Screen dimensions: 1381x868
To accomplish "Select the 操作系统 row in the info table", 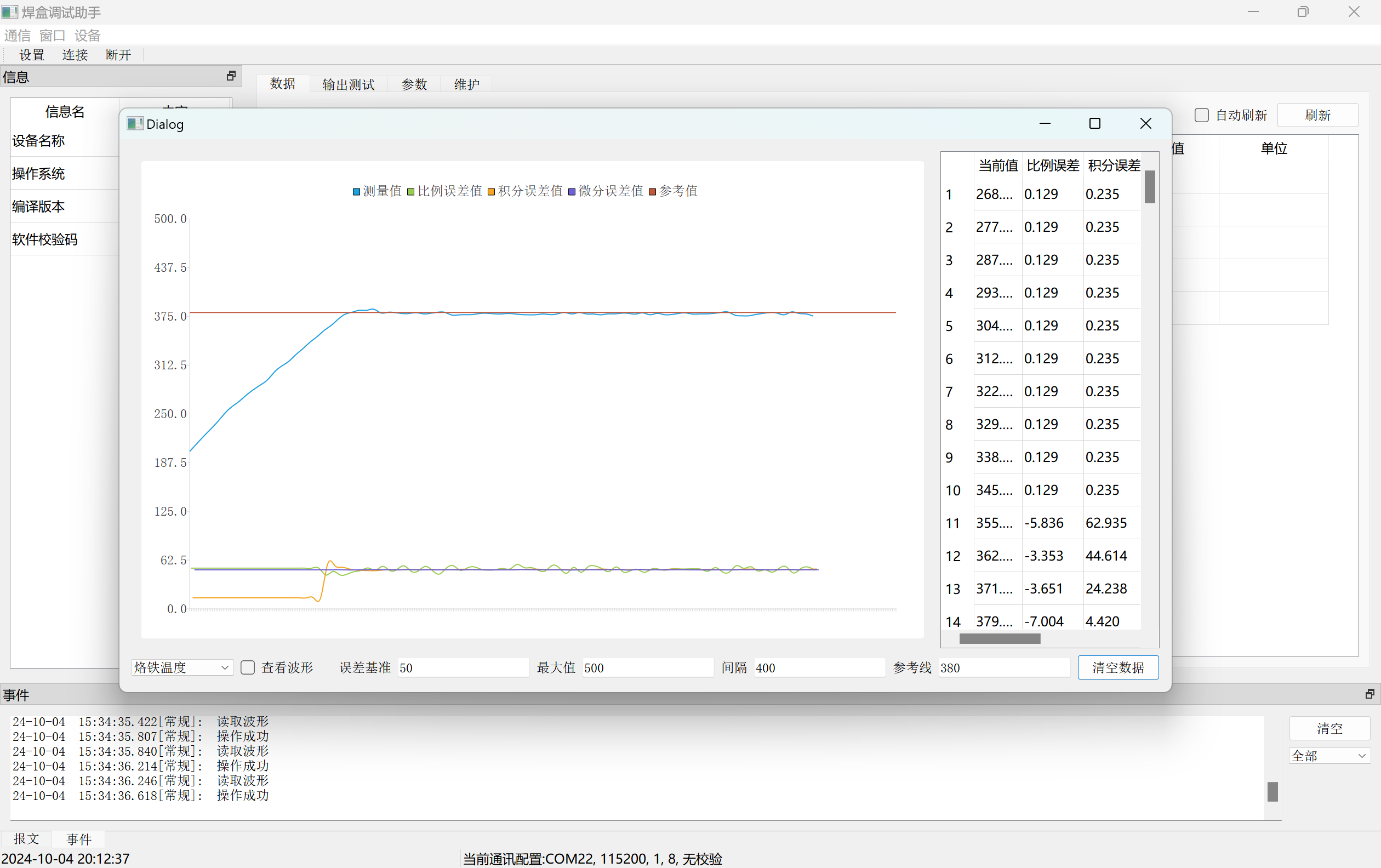I will pos(65,173).
